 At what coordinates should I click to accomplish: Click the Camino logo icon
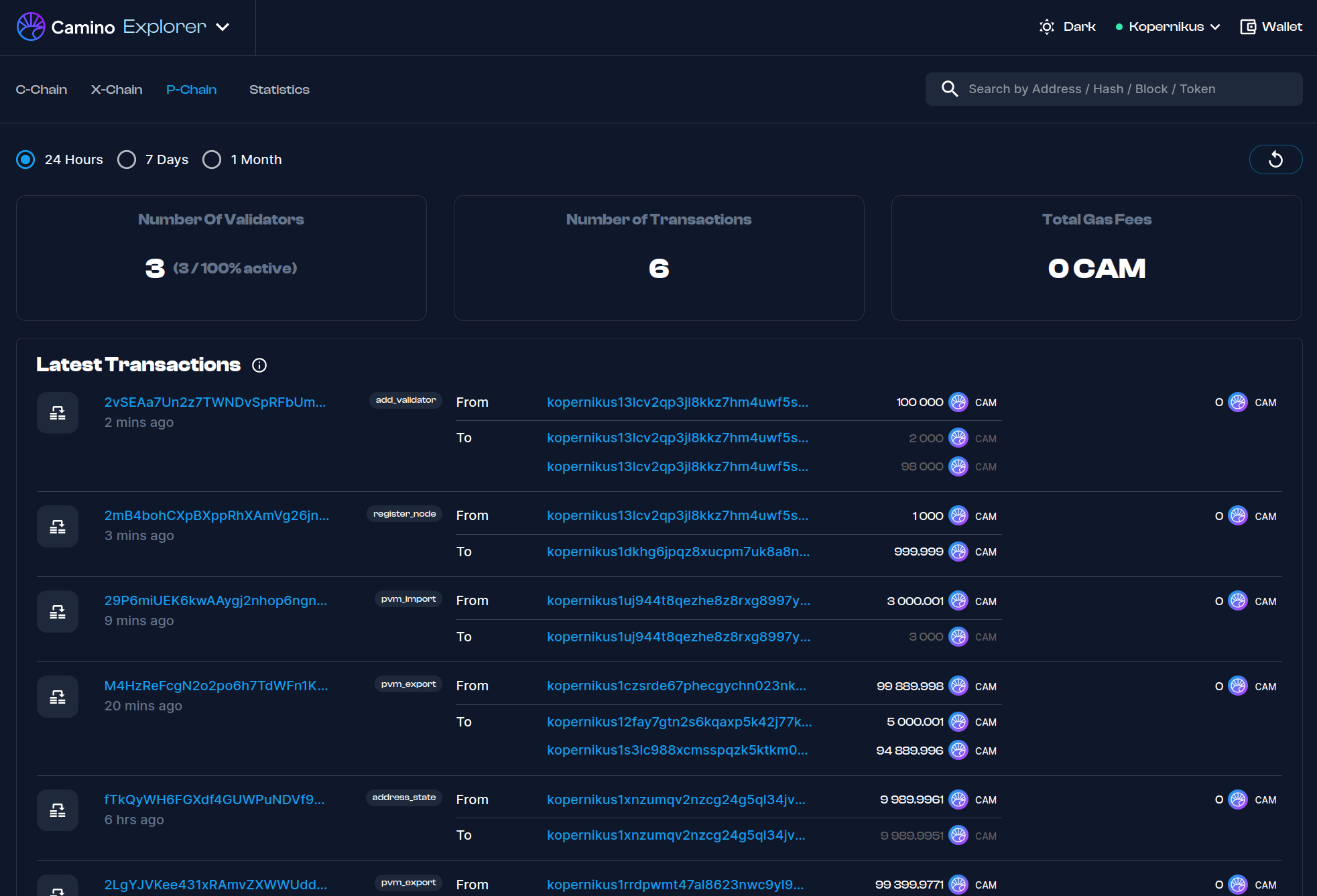pos(31,27)
